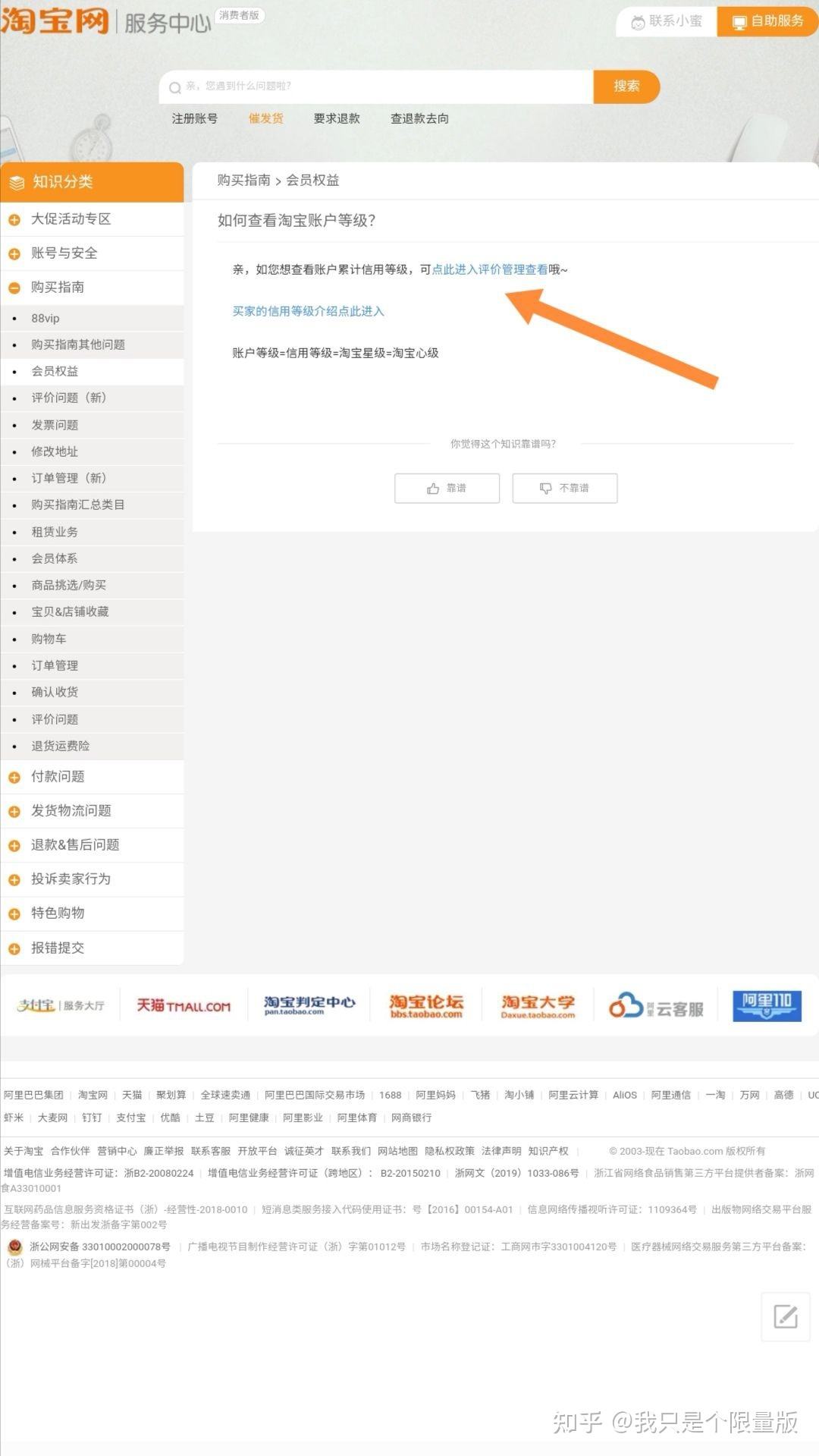Select 租赁业务 in the sidebar

point(92,532)
